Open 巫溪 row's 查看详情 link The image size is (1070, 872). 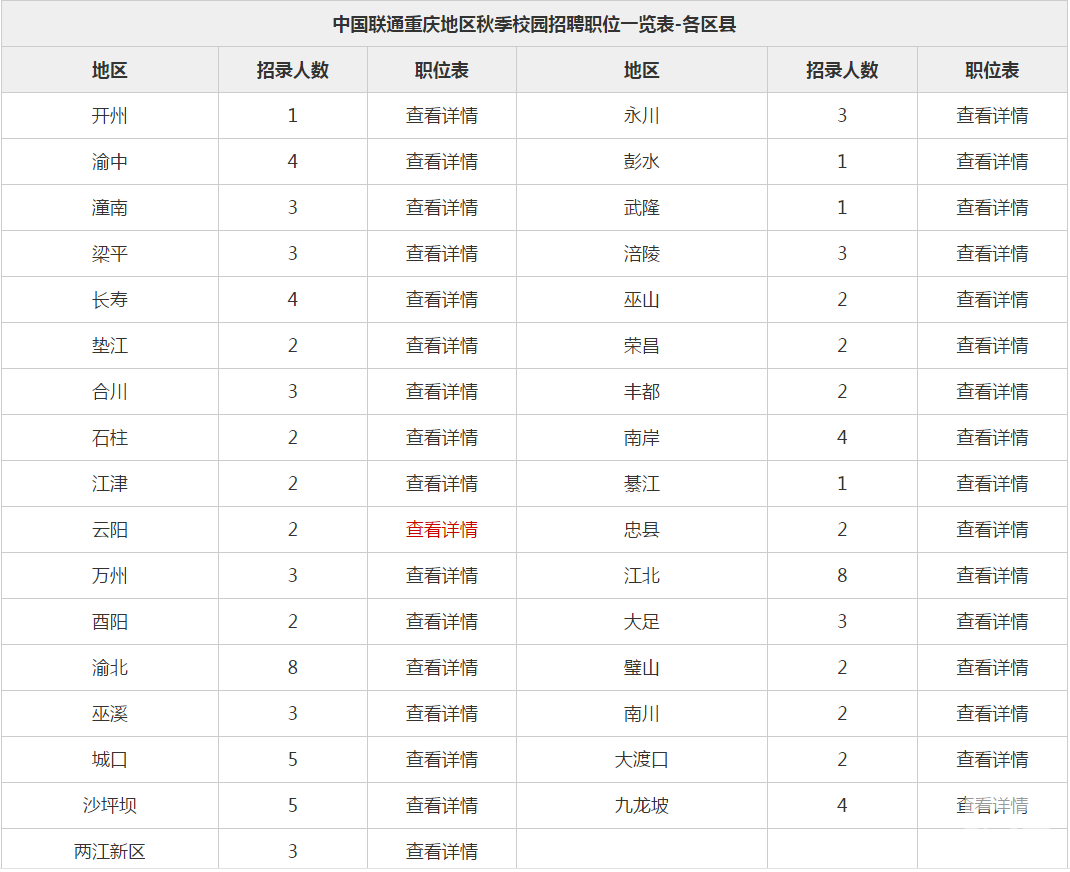click(x=442, y=714)
